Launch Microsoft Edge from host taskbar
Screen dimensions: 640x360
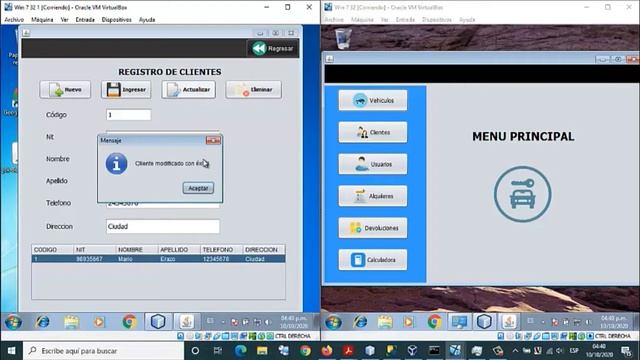pos(240,351)
